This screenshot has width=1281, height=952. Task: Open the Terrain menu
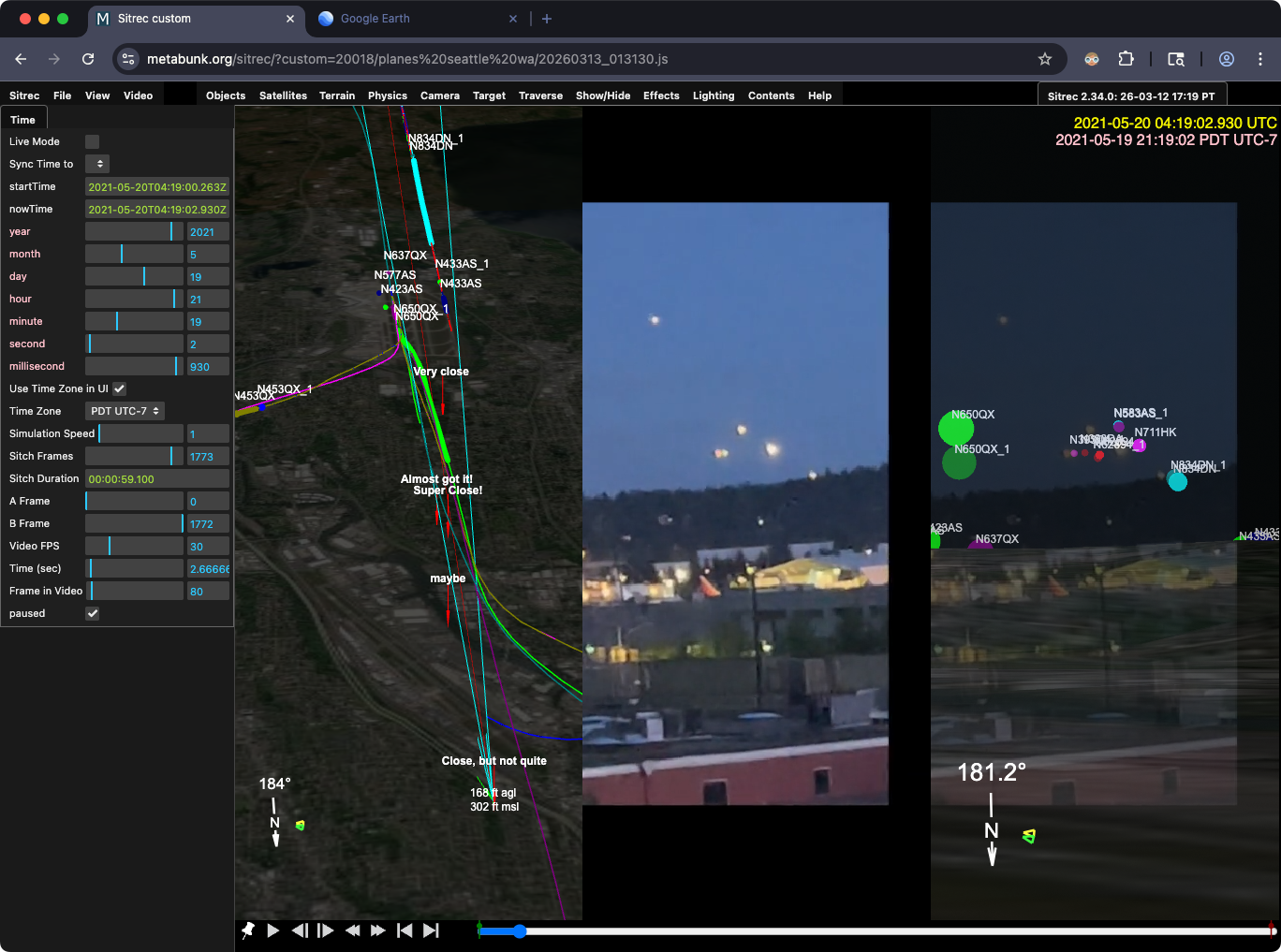click(337, 95)
